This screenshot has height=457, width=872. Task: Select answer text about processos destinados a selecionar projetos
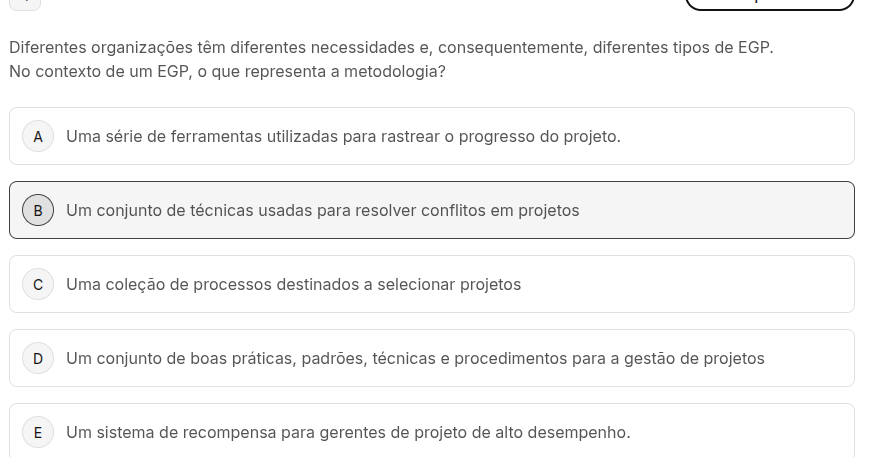pos(294,284)
